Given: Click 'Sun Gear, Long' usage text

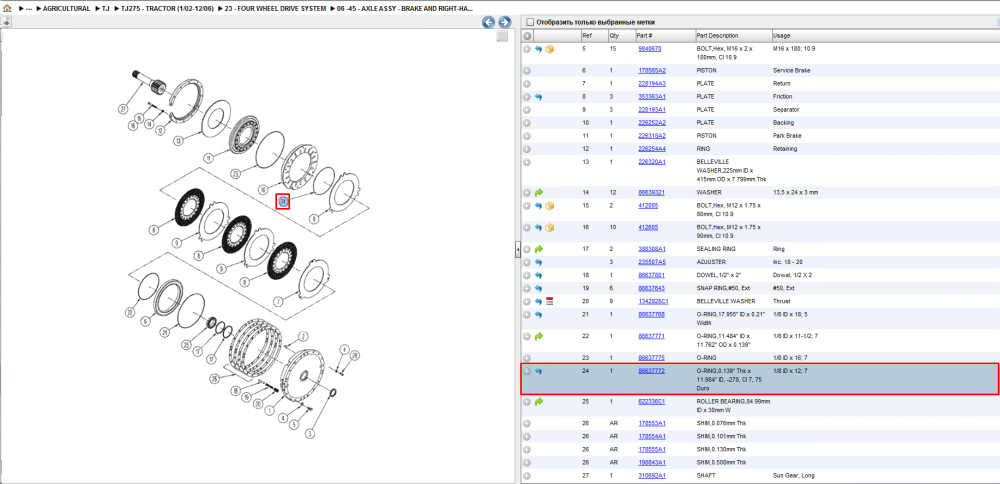Looking at the screenshot, I should [x=793, y=476].
